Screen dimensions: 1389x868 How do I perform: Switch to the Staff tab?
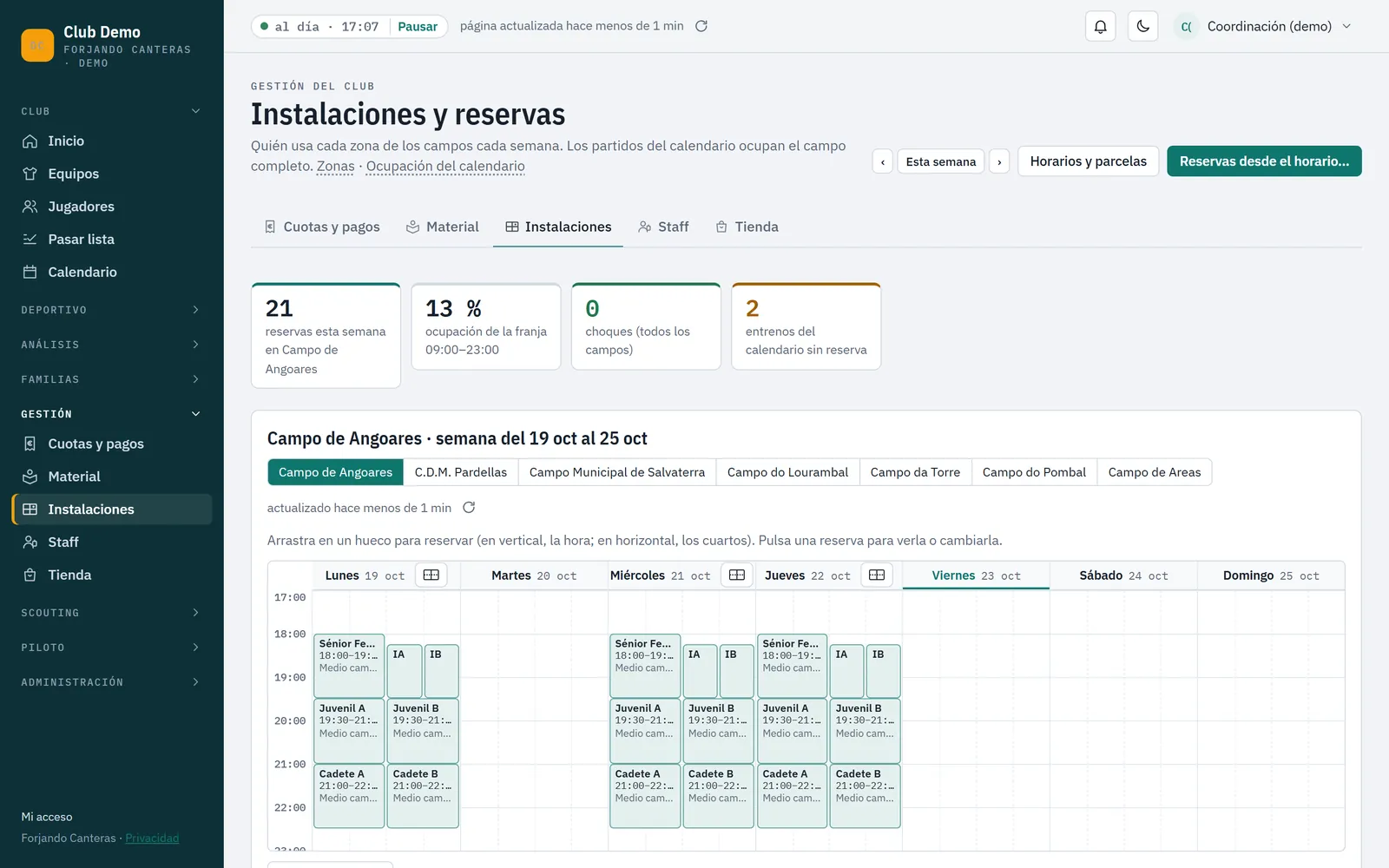tap(663, 227)
